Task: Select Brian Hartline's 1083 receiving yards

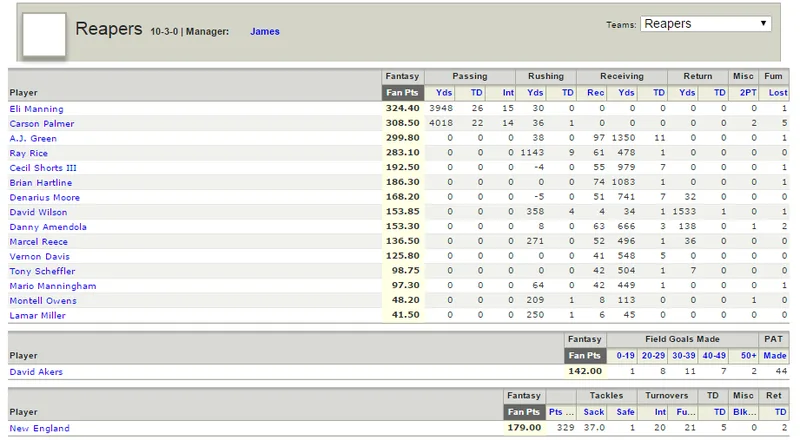Action: click(623, 183)
